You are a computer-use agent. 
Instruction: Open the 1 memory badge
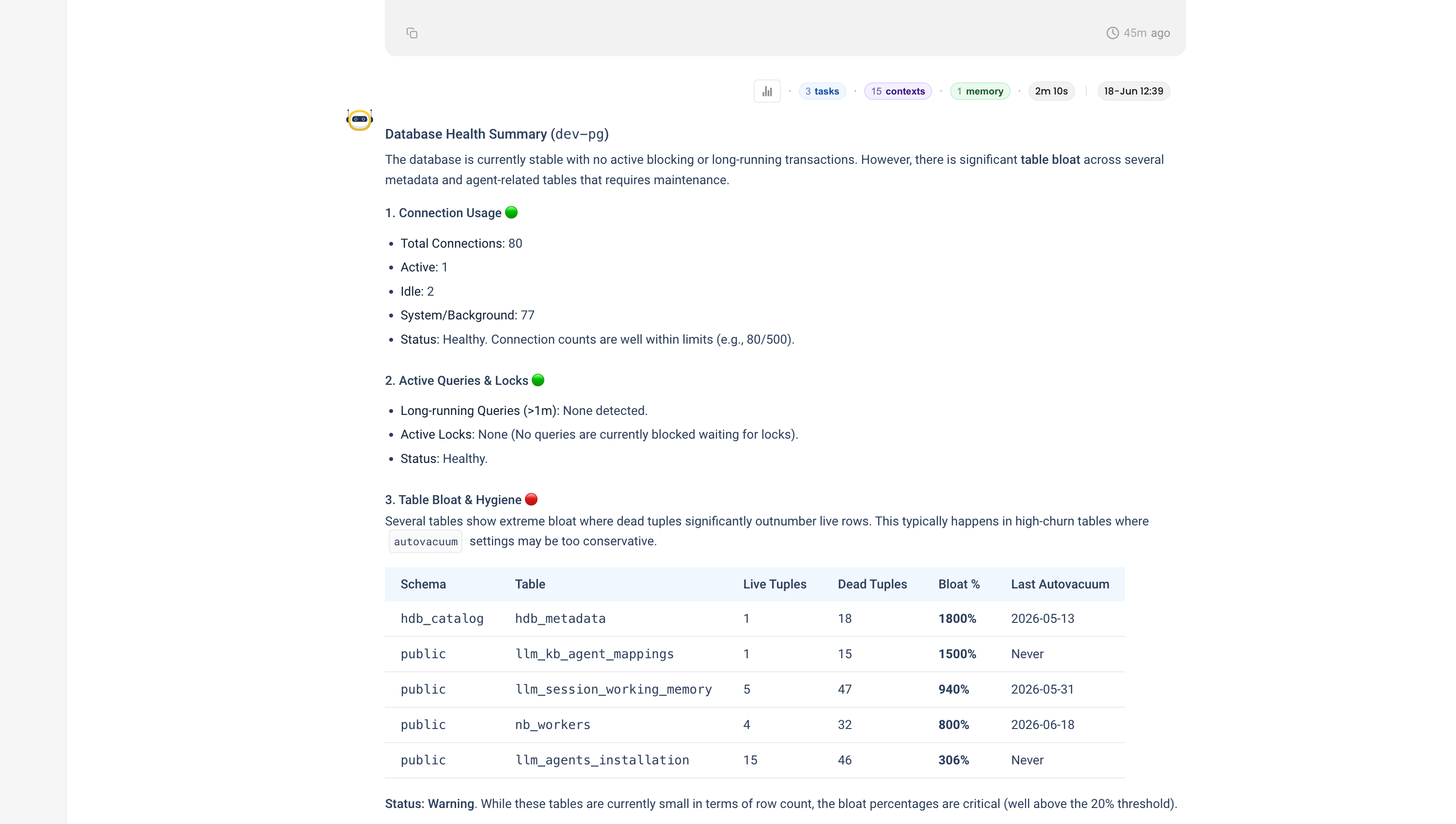(980, 91)
